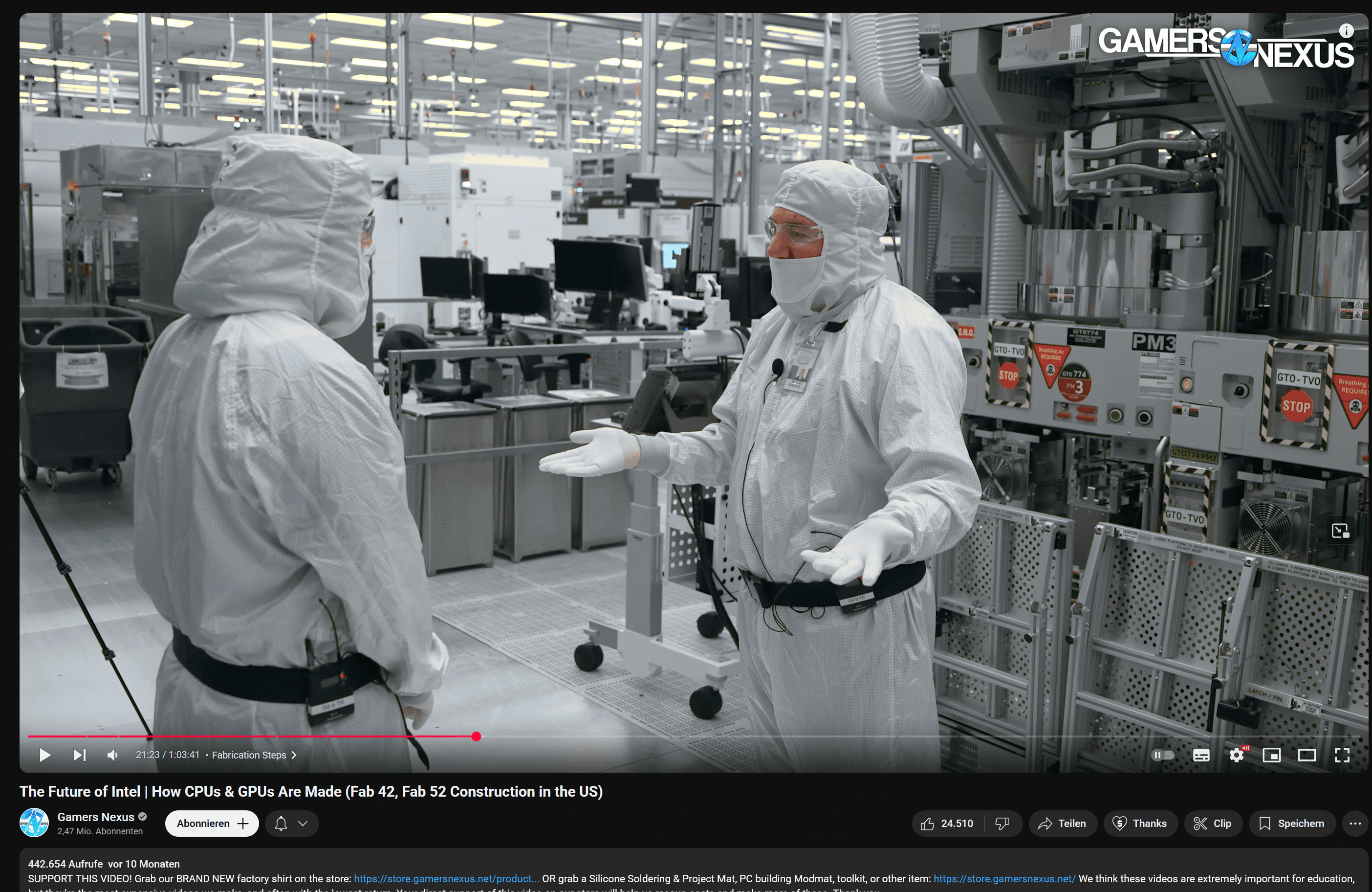Toggle the autoplay switch
The width and height of the screenshot is (1372, 892).
(1162, 755)
